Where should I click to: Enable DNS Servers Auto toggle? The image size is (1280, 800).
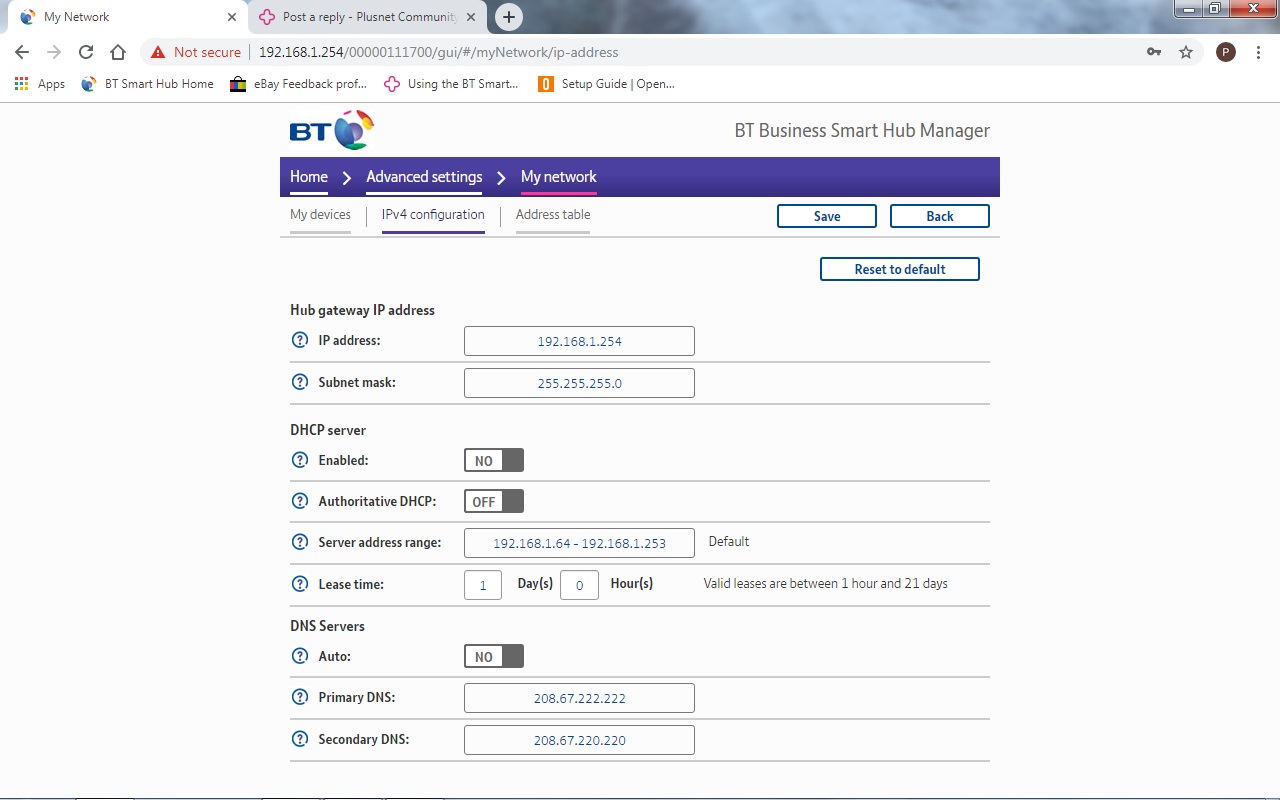[x=493, y=656]
